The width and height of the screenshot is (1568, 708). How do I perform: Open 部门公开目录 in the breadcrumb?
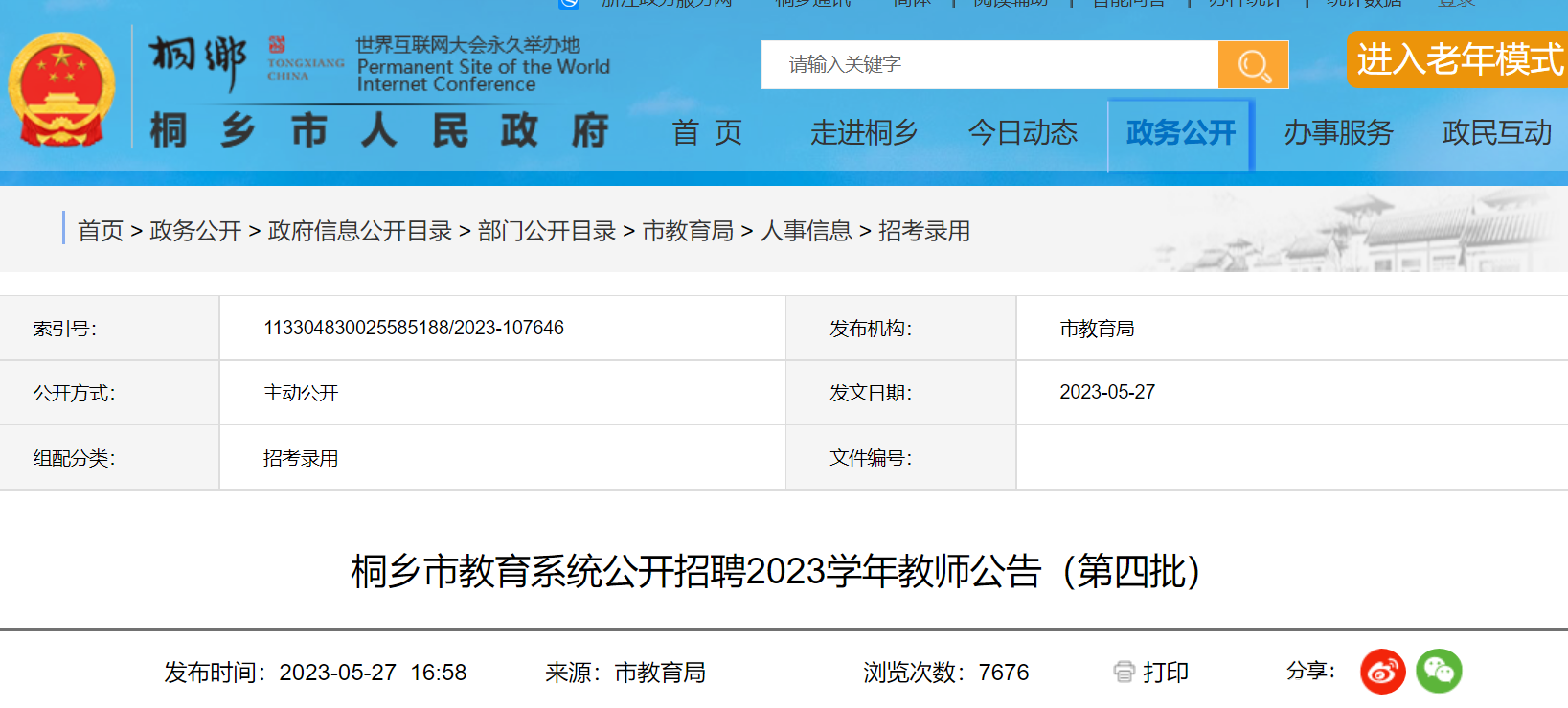point(546,231)
